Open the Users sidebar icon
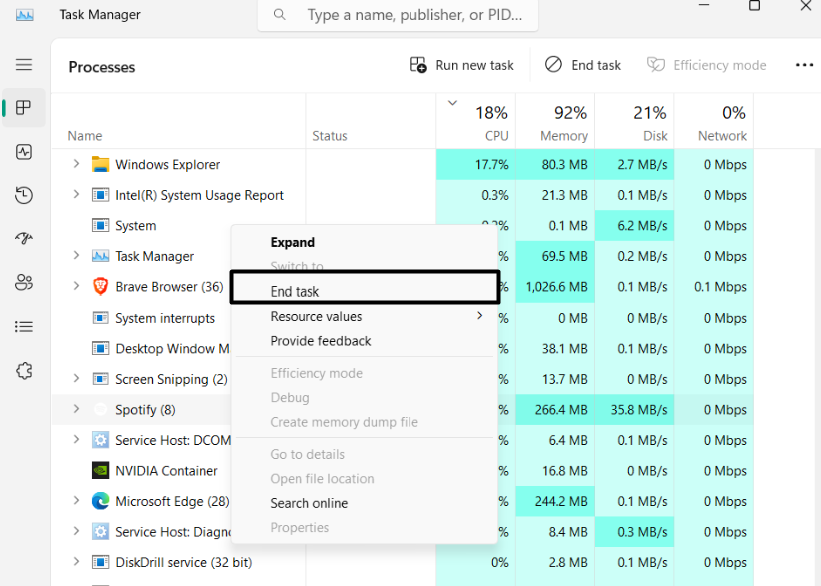 coord(24,283)
